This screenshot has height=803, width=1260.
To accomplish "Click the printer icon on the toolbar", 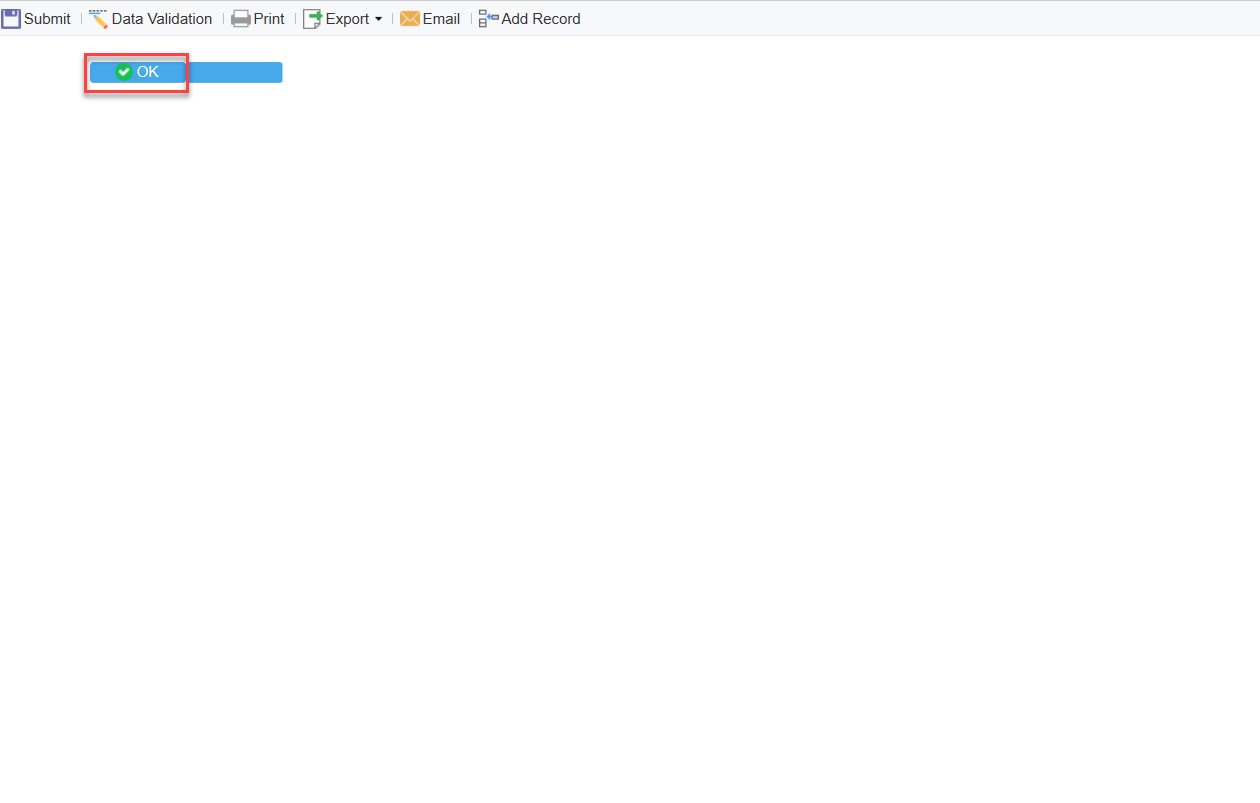I will point(239,18).
